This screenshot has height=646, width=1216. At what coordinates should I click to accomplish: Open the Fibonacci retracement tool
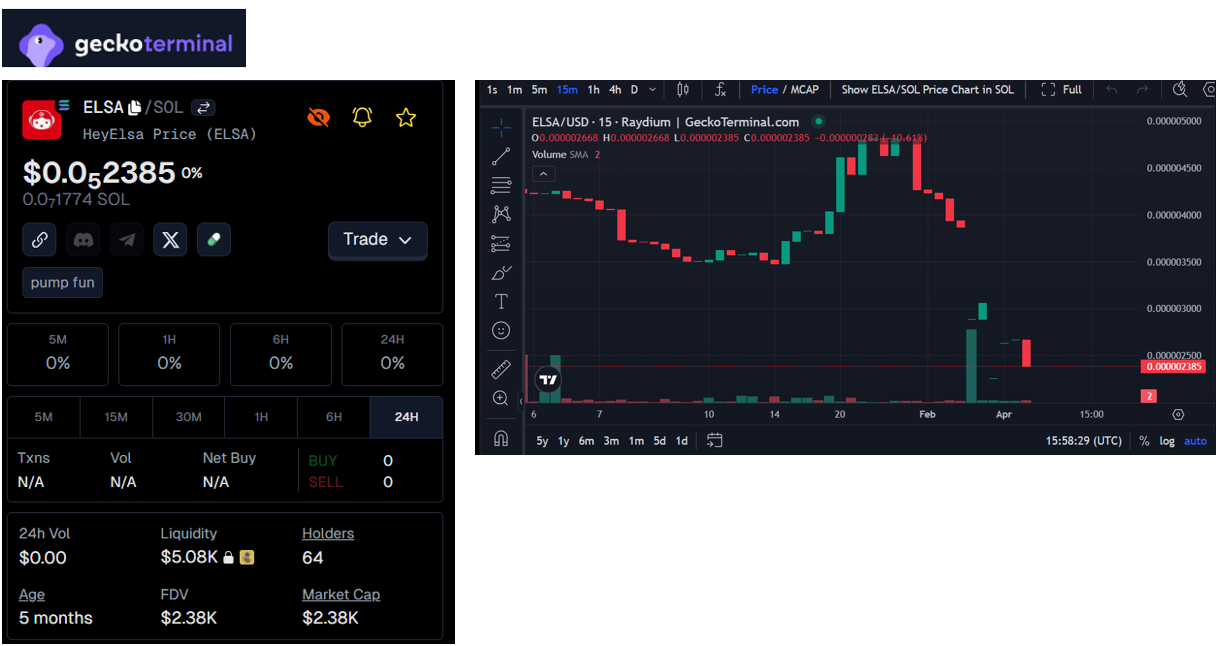pyautogui.click(x=501, y=185)
